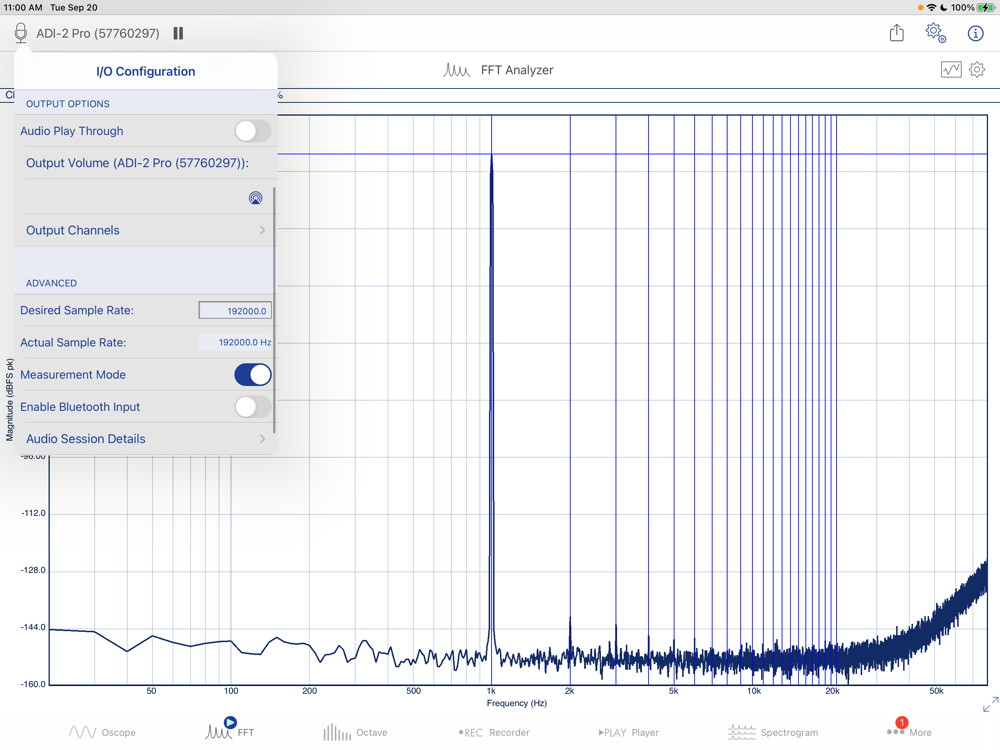Toggle Enable Bluetooth Input switch
The width and height of the screenshot is (1000, 750).
click(252, 407)
